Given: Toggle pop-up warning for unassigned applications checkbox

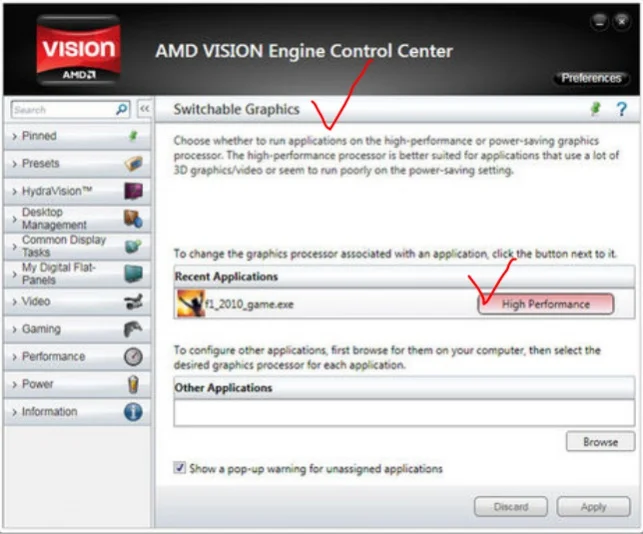Looking at the screenshot, I should click(180, 468).
